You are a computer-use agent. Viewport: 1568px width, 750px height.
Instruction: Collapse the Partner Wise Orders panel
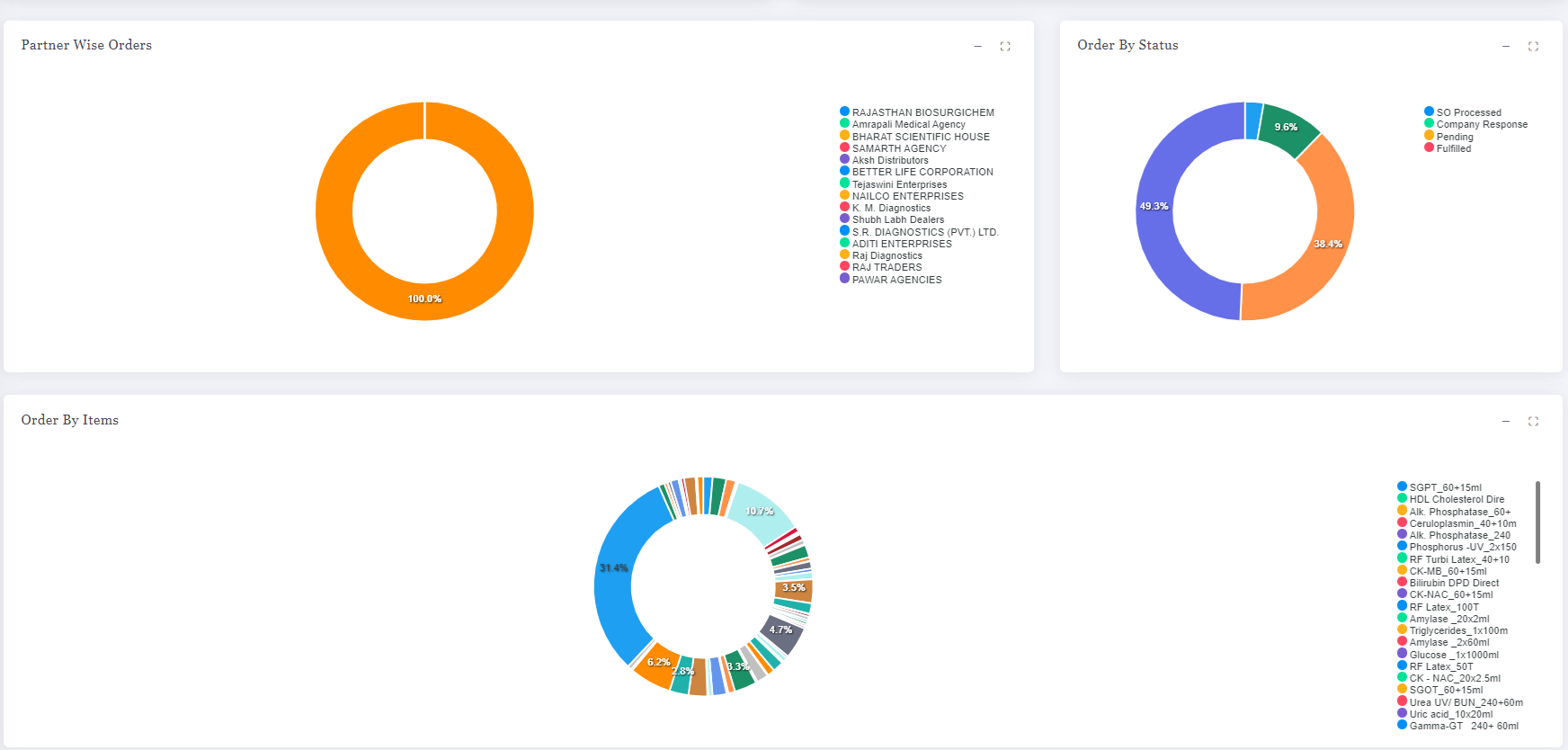(977, 46)
